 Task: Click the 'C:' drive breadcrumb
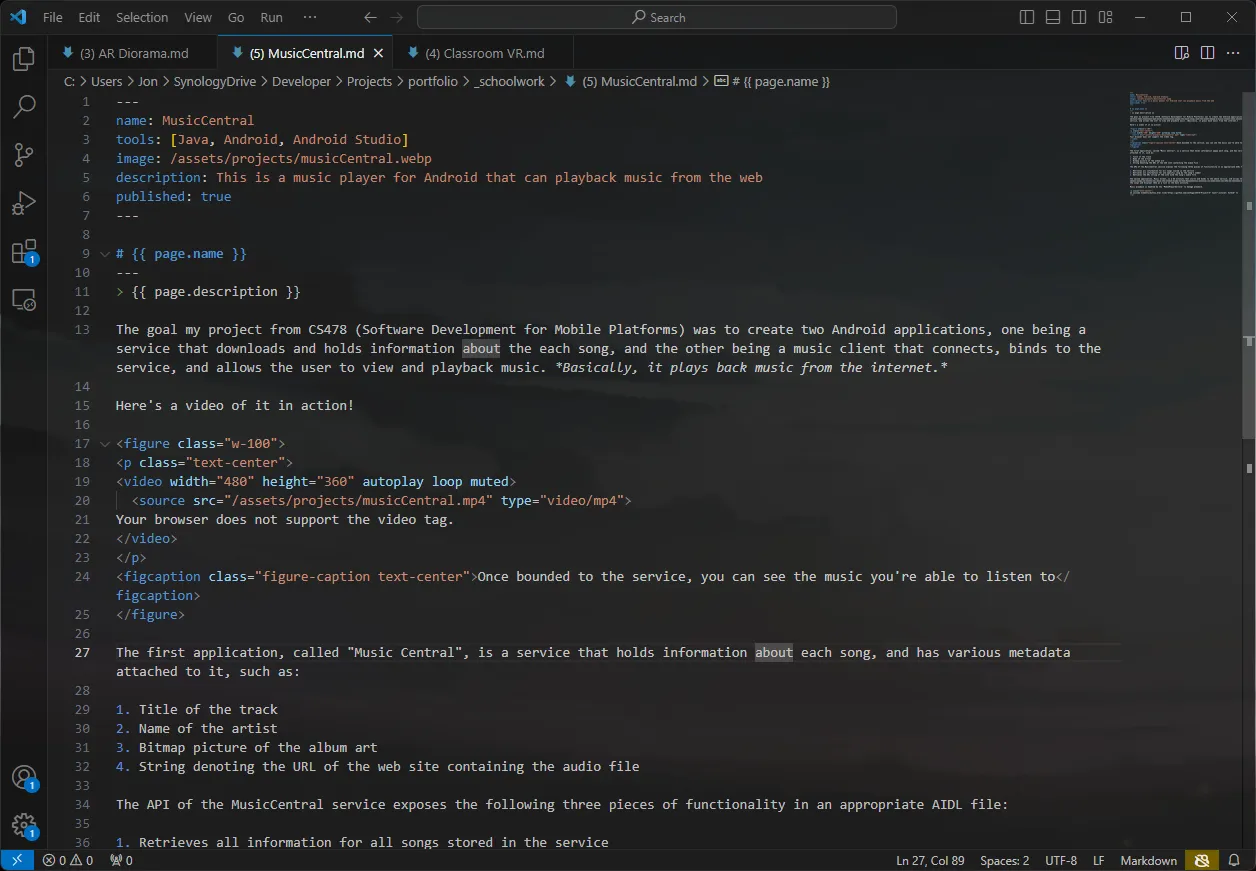tap(70, 82)
